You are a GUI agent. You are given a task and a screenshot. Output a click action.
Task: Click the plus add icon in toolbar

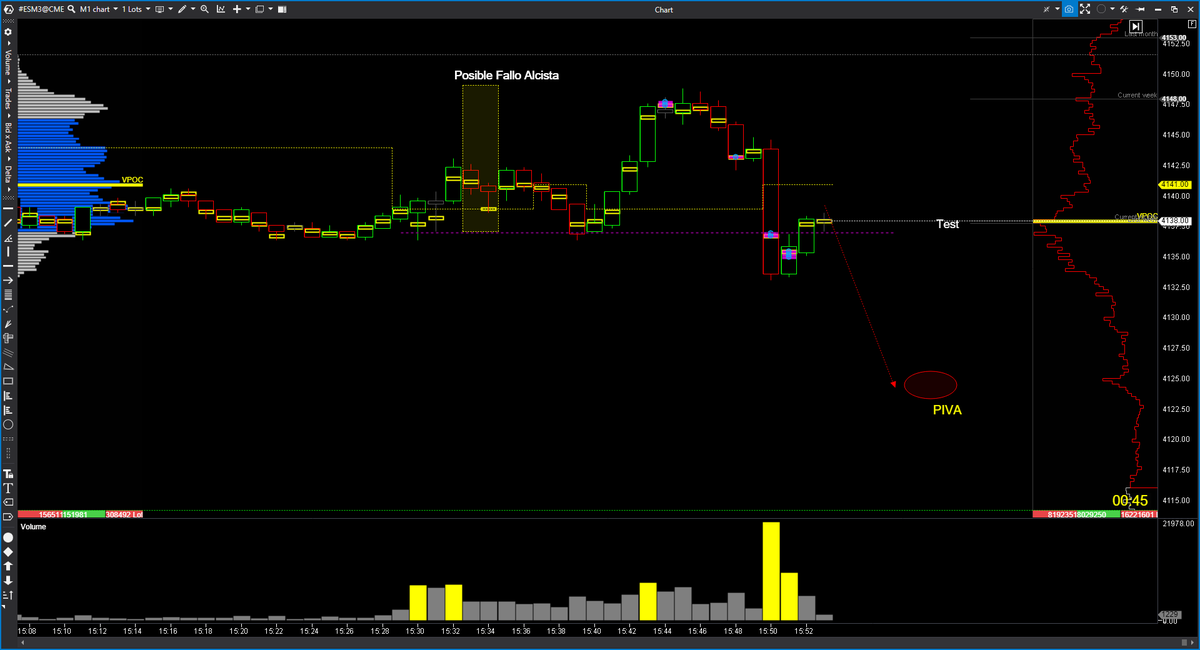[236, 9]
